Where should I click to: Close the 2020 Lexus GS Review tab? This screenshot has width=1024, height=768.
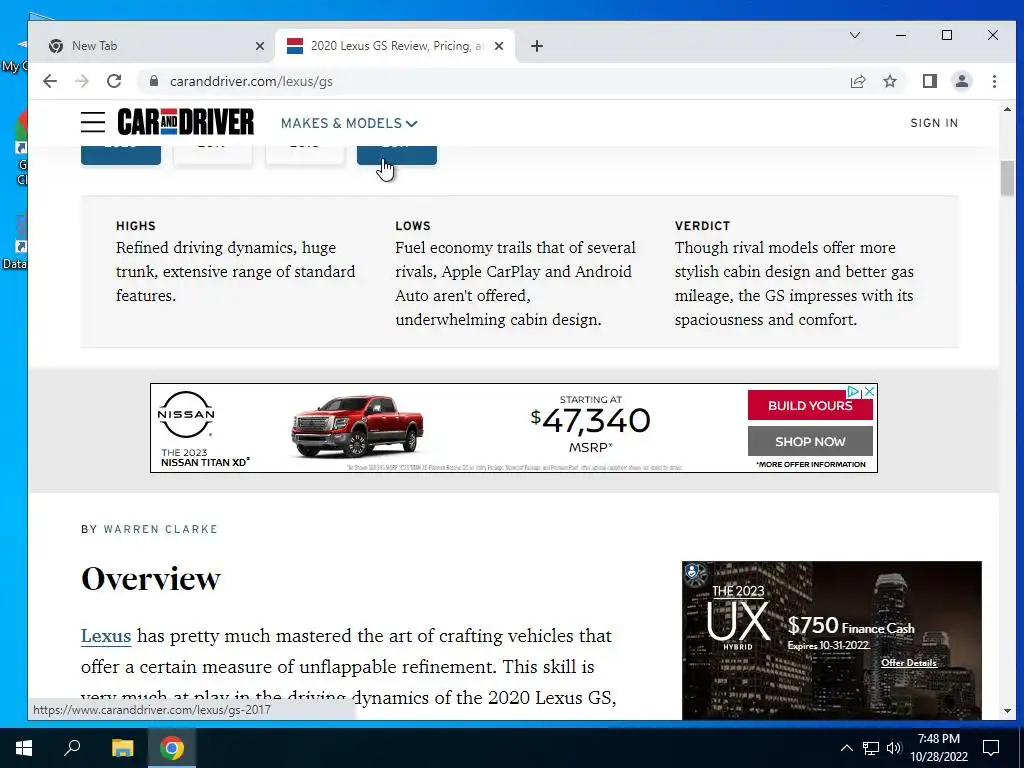click(499, 46)
